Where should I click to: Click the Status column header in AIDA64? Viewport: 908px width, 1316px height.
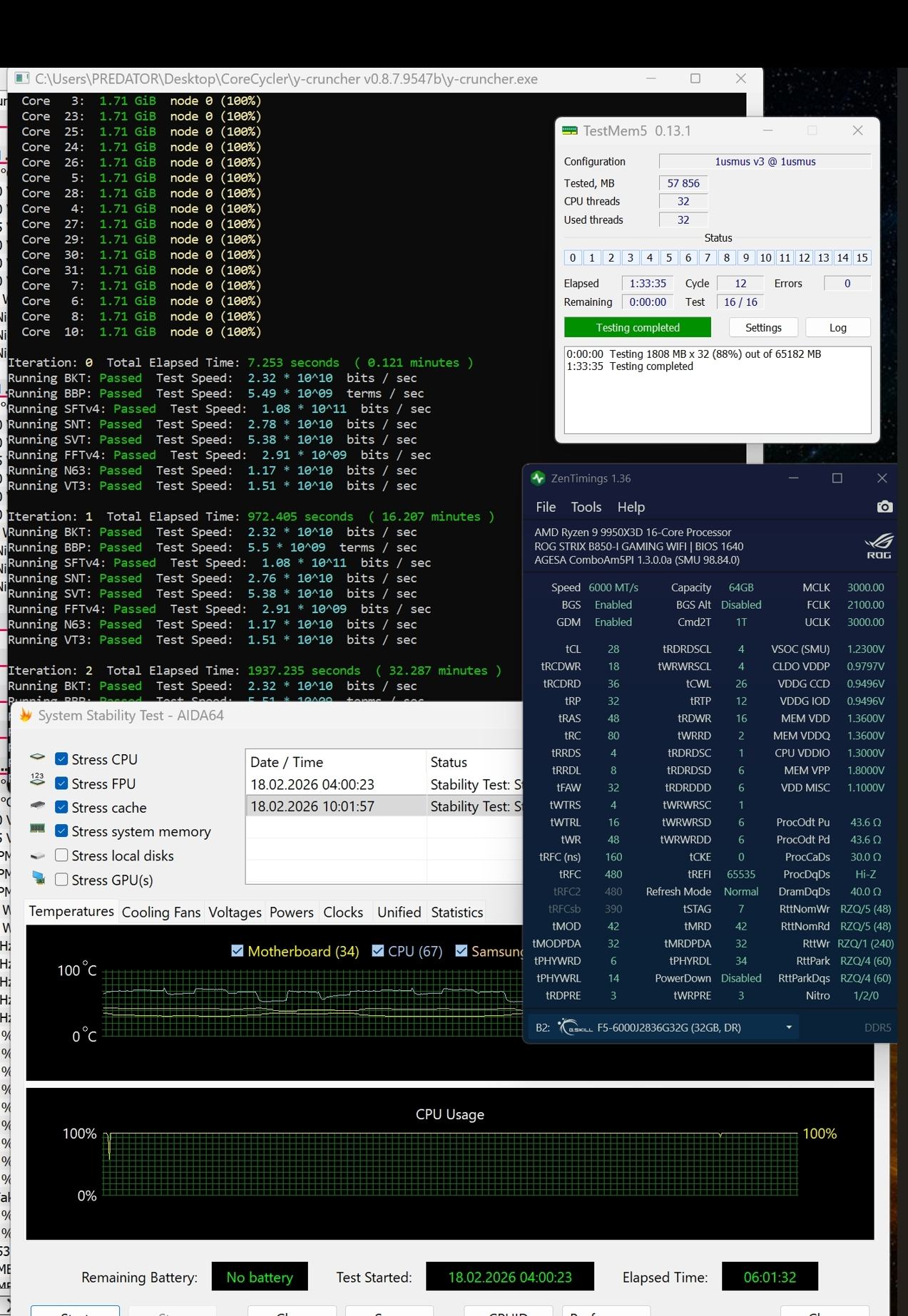tap(474, 762)
